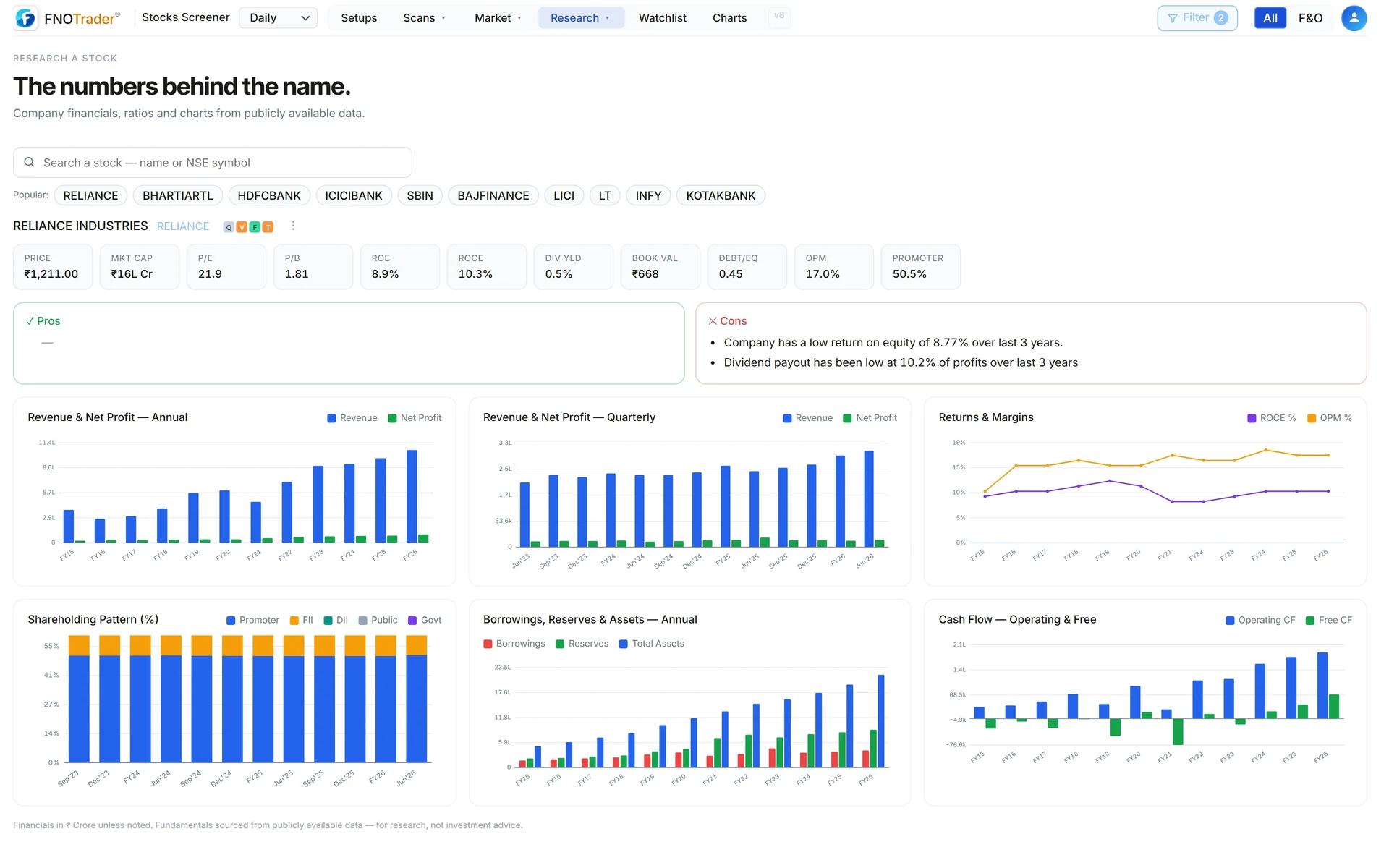Screen dimensions: 1389x868
Task: Click the green F badge
Action: (255, 227)
